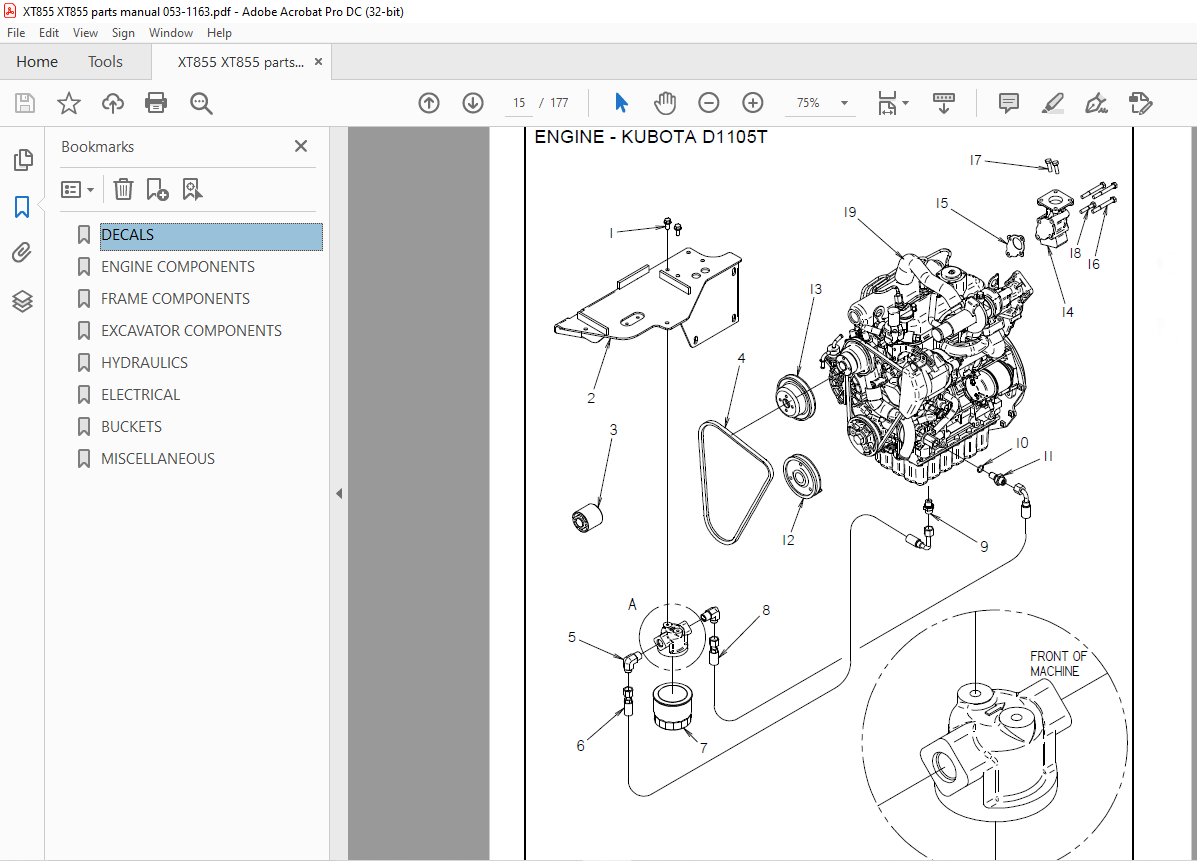This screenshot has height=861, width=1197.
Task: Open the BUCKETS bookmark
Action: tap(131, 427)
